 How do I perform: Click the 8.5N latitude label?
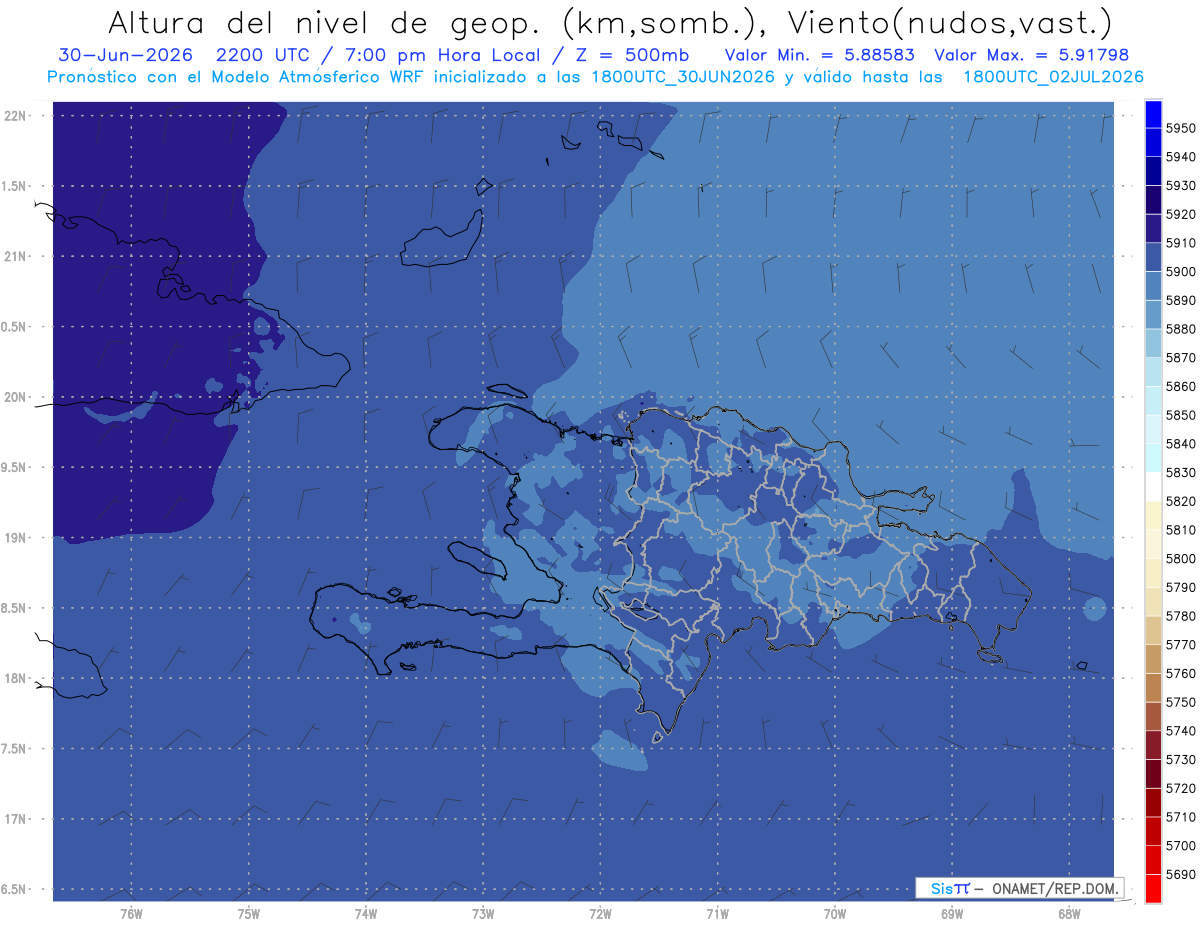point(12,608)
